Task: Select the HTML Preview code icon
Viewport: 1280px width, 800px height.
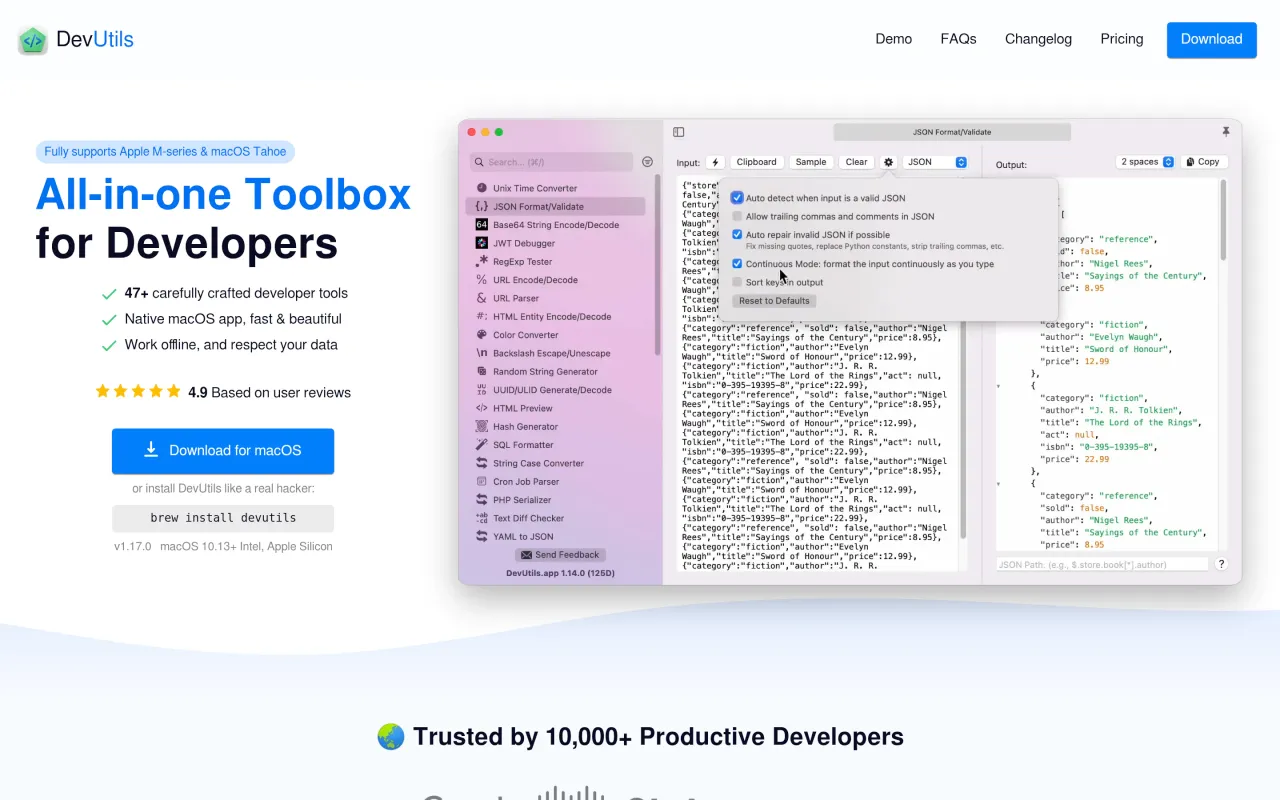Action: (x=482, y=408)
